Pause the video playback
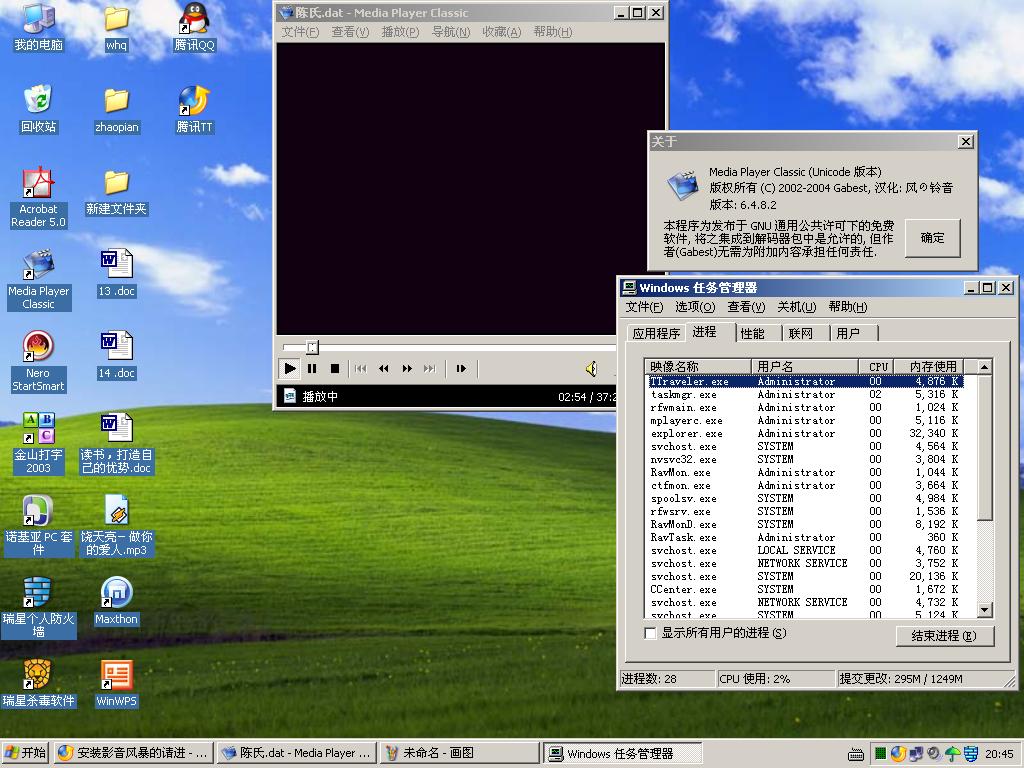Viewport: 1024px width, 768px height. pyautogui.click(x=312, y=368)
